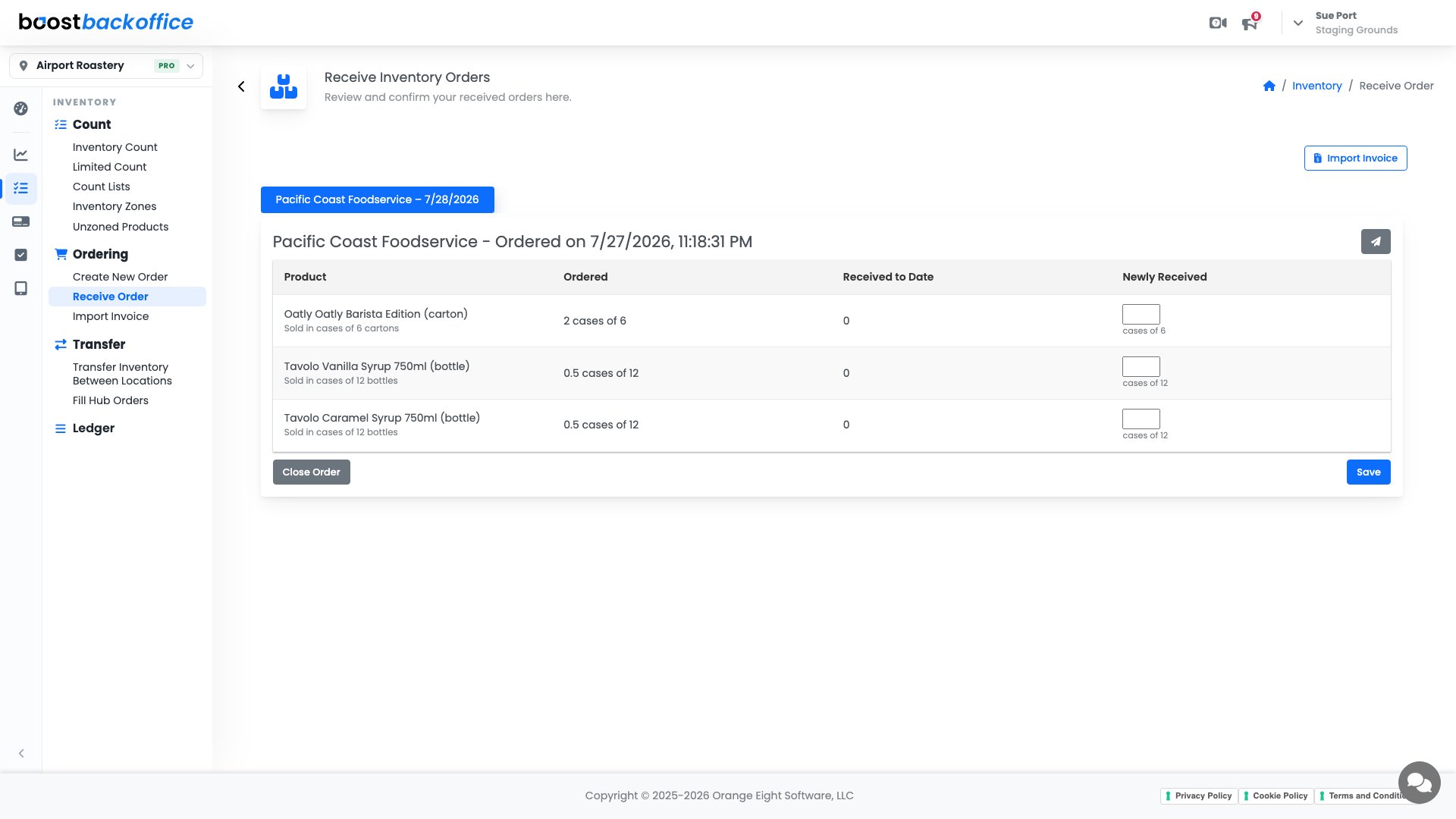Open the tablet device sidebar icon
Image resolution: width=1456 pixels, height=819 pixels.
click(21, 288)
